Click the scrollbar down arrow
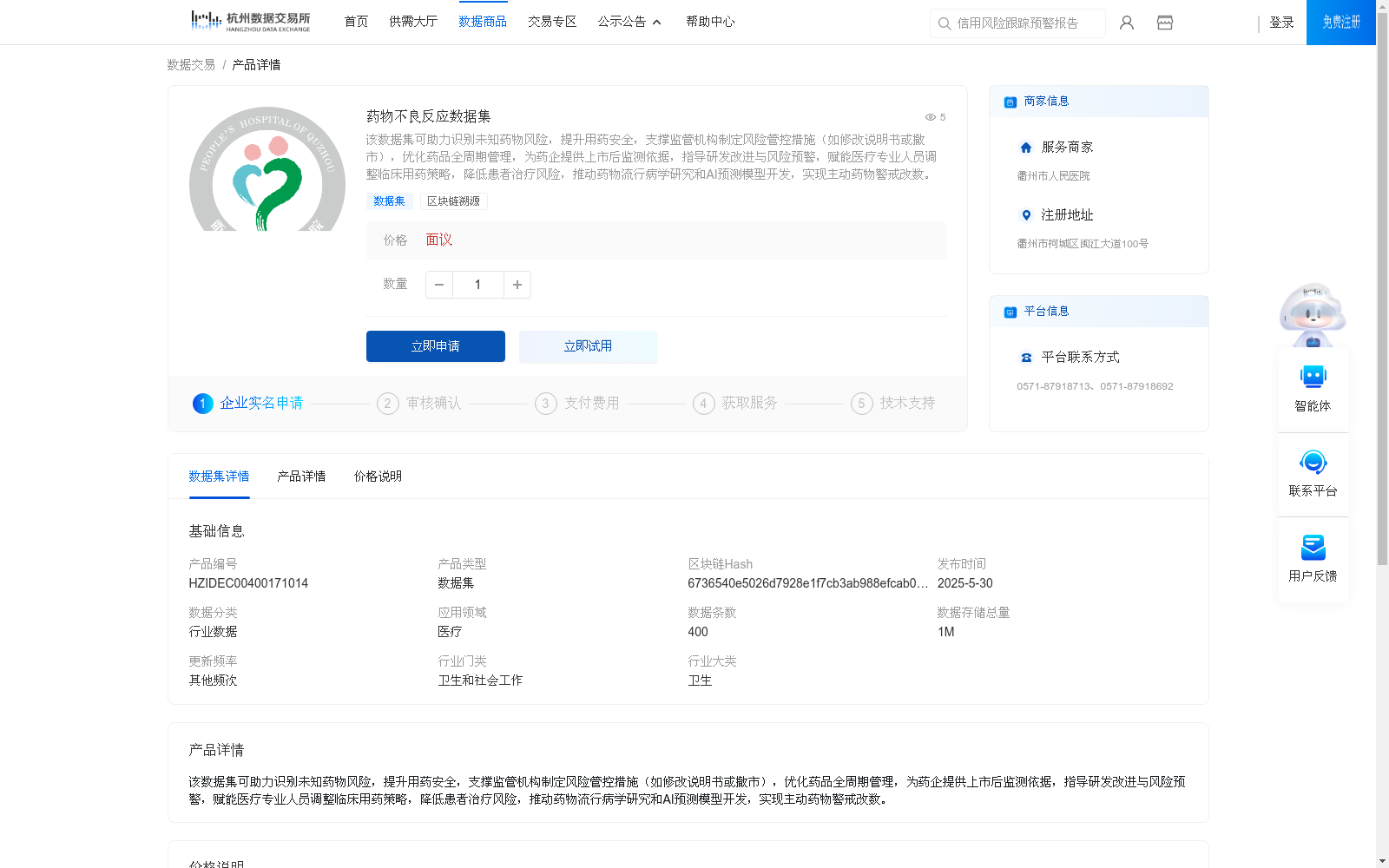1389x868 pixels. coord(1382,861)
